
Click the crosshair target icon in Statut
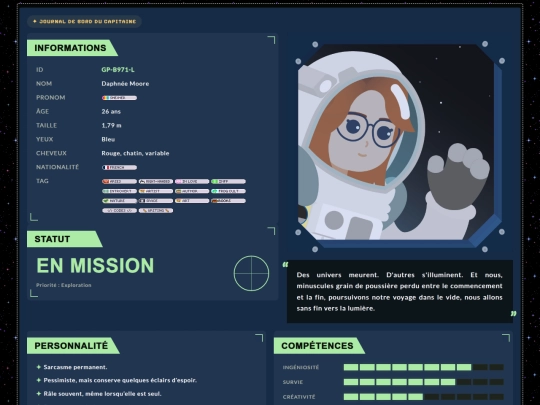[251, 273]
